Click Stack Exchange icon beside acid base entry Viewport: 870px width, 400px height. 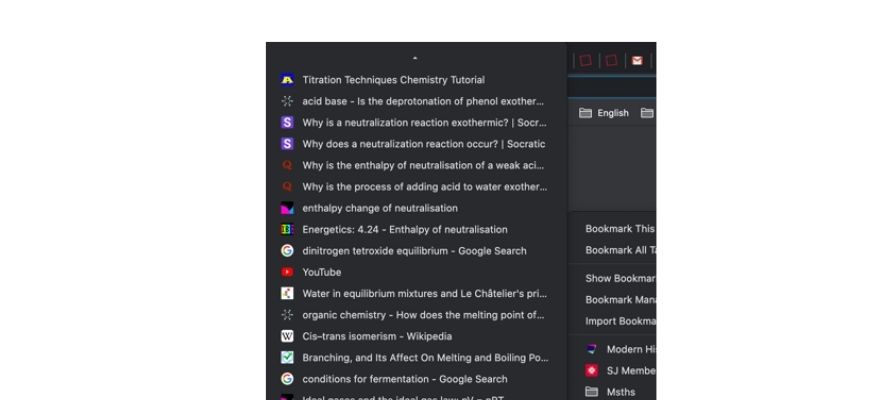click(287, 101)
